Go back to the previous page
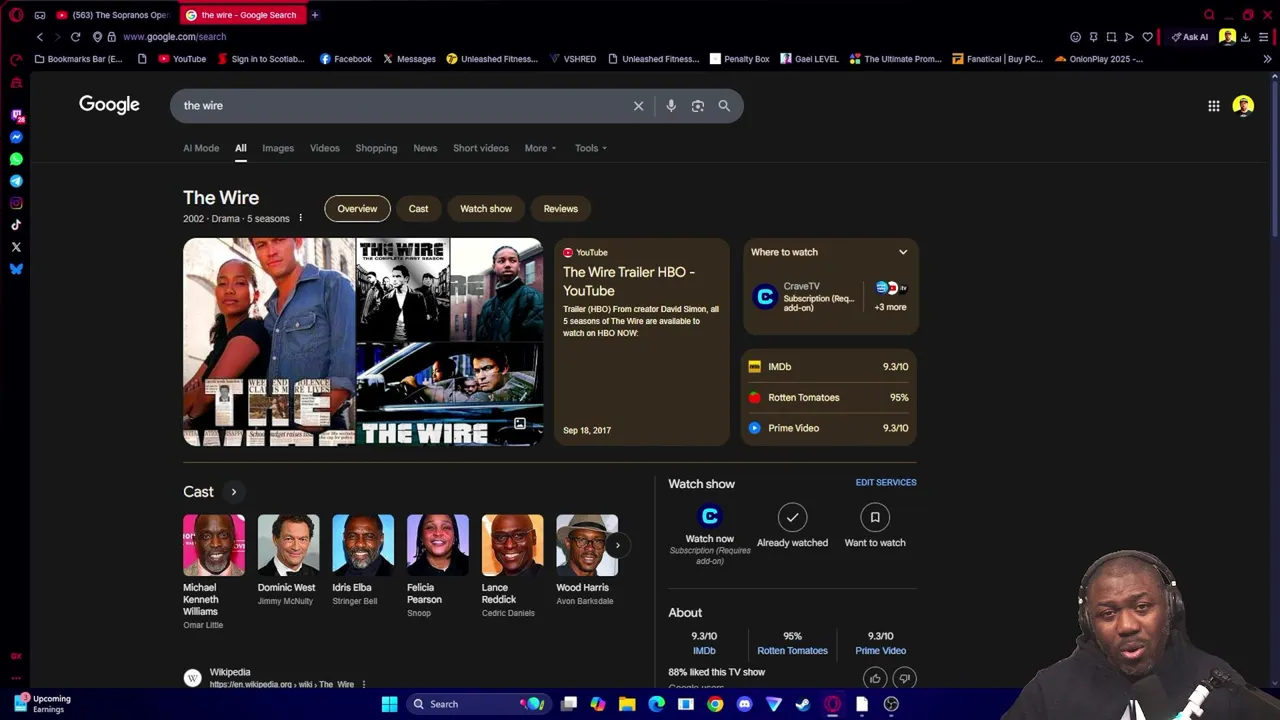Viewport: 1280px width, 720px height. (40, 37)
